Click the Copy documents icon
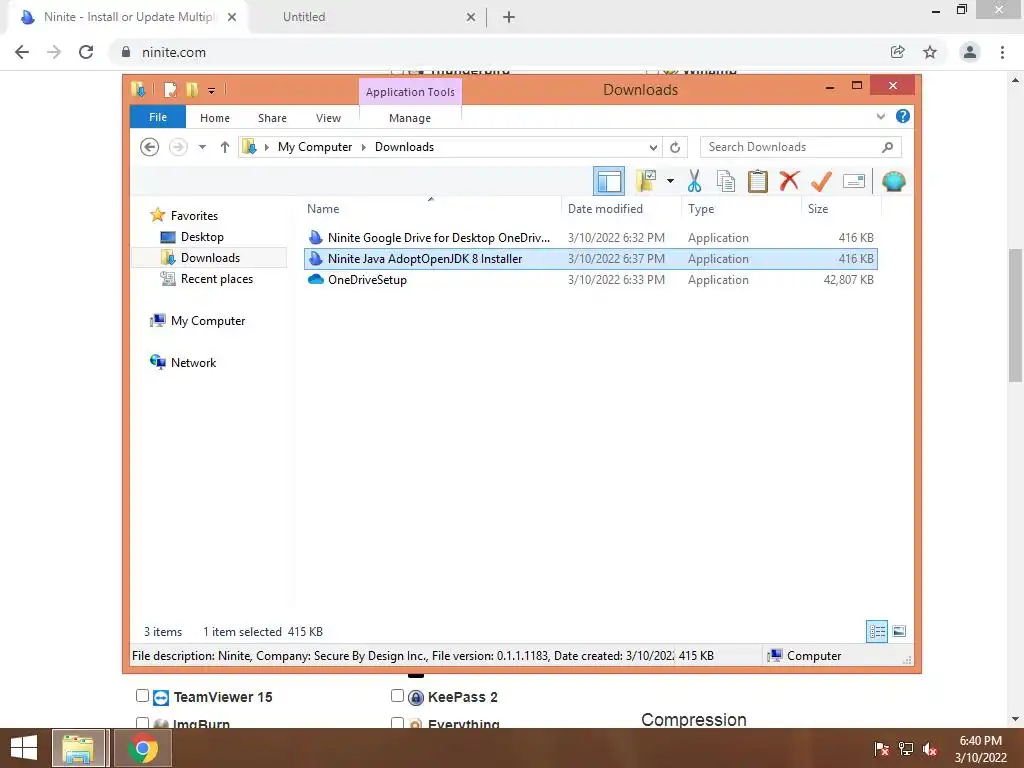The image size is (1024, 768). [x=726, y=181]
